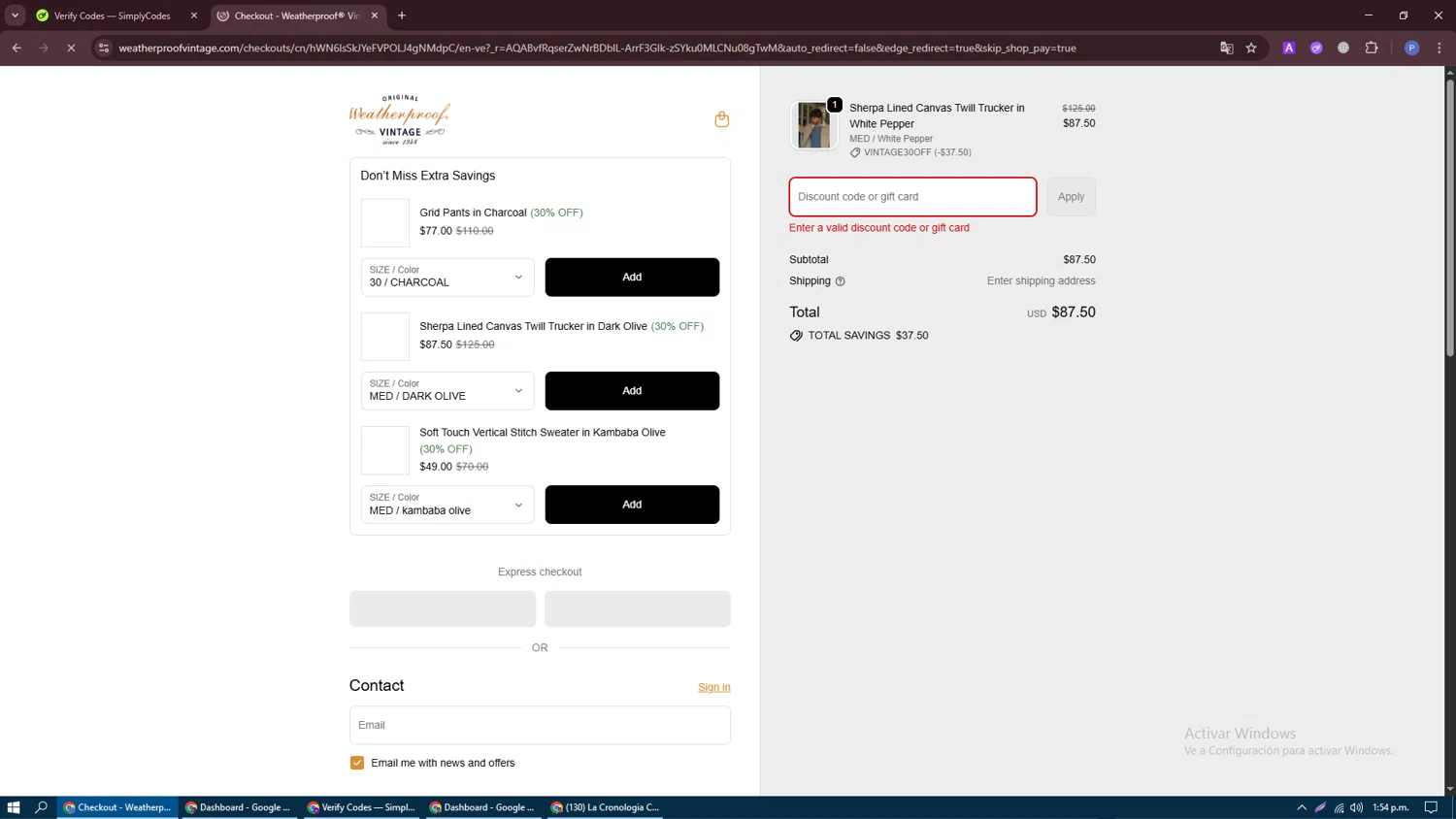Click the Apply discount button
The width and height of the screenshot is (1456, 819).
point(1071,197)
